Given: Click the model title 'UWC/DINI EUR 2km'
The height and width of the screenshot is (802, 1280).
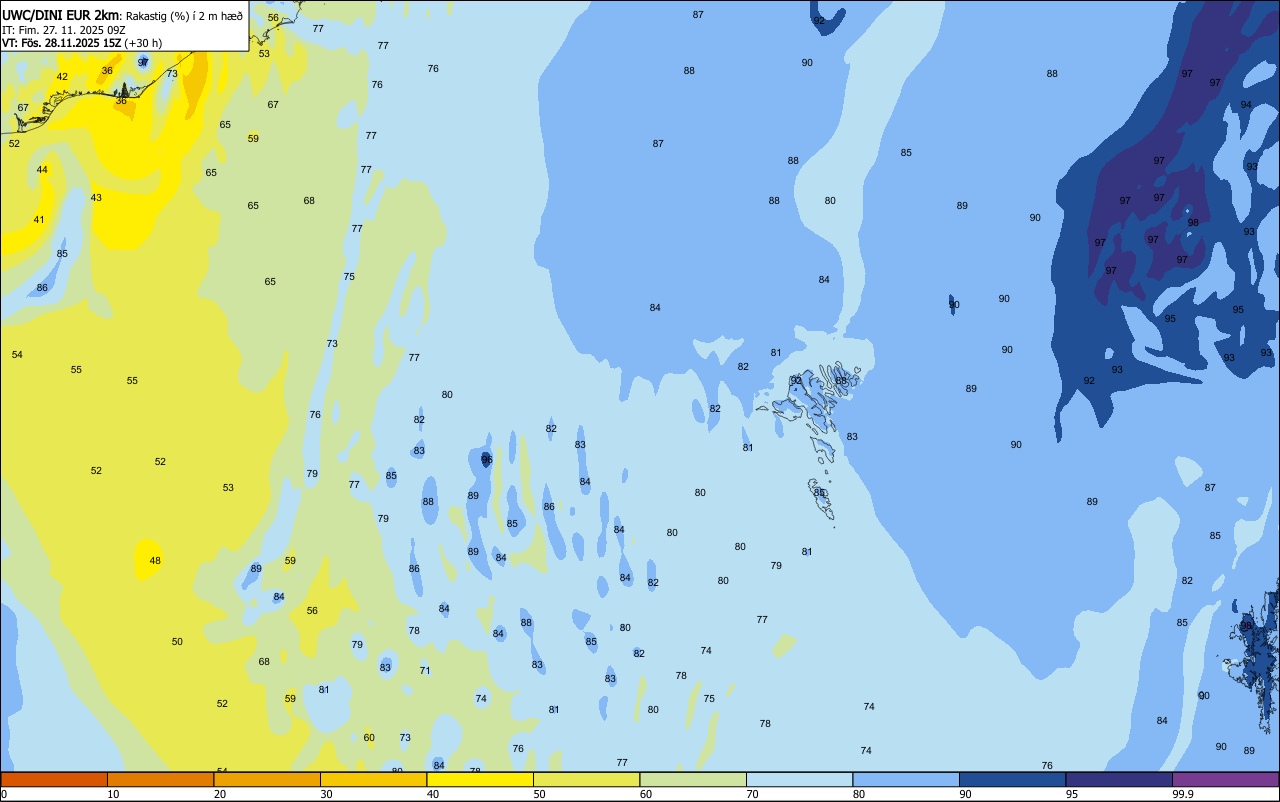Looking at the screenshot, I should [60, 15].
